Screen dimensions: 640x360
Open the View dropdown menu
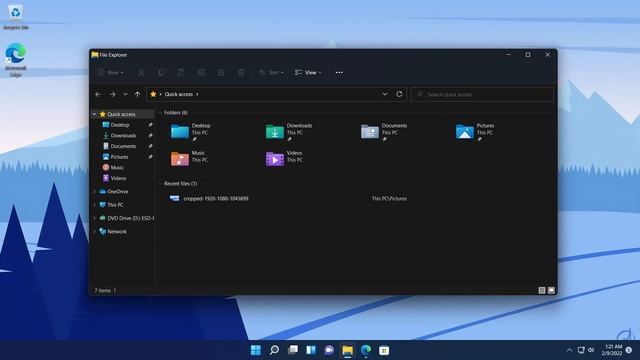click(308, 73)
